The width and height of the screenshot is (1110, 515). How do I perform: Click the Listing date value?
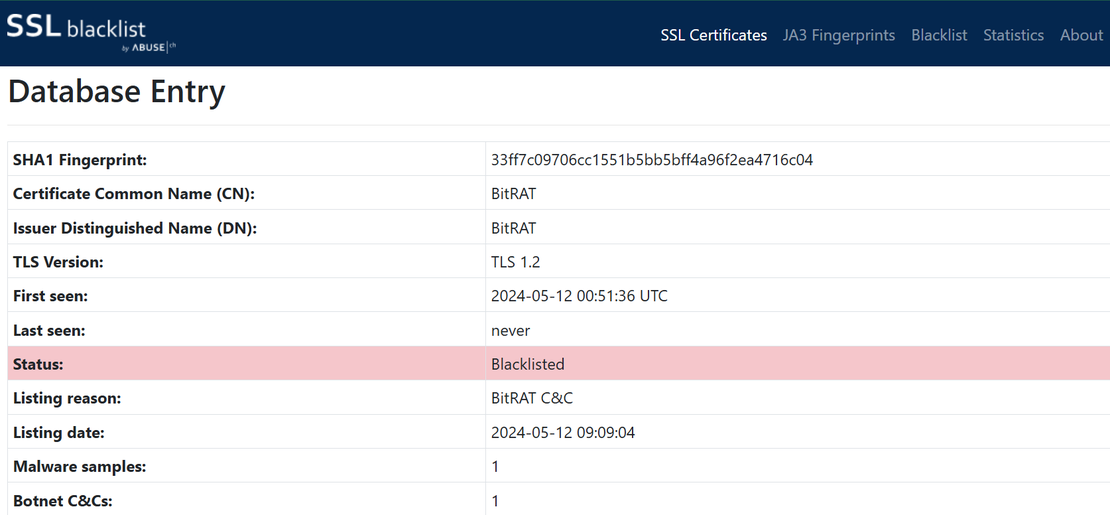tap(564, 433)
